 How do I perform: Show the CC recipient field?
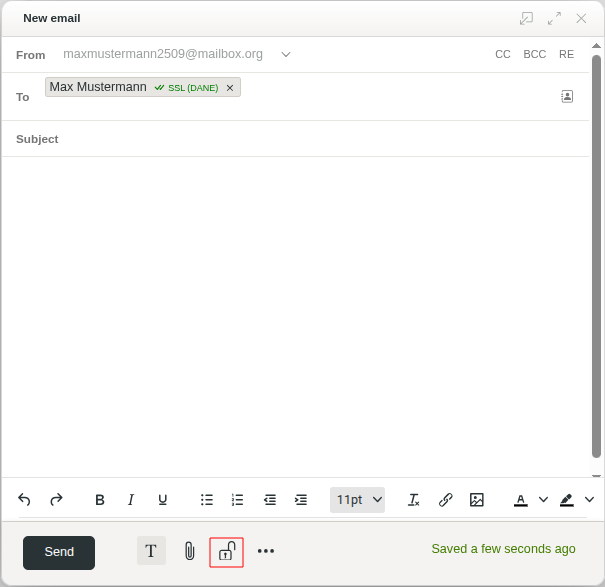point(503,54)
